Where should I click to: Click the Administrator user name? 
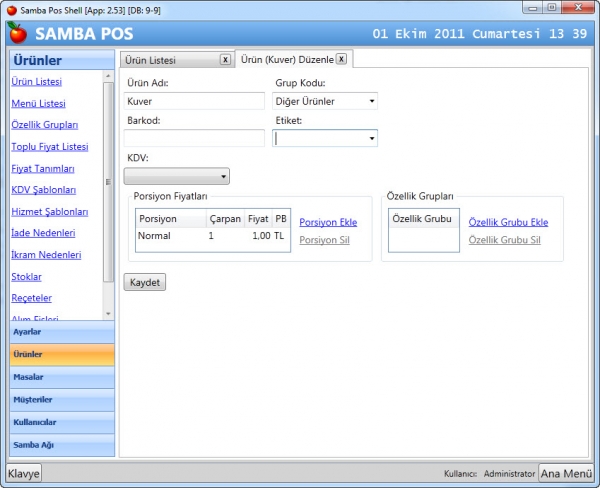509,473
